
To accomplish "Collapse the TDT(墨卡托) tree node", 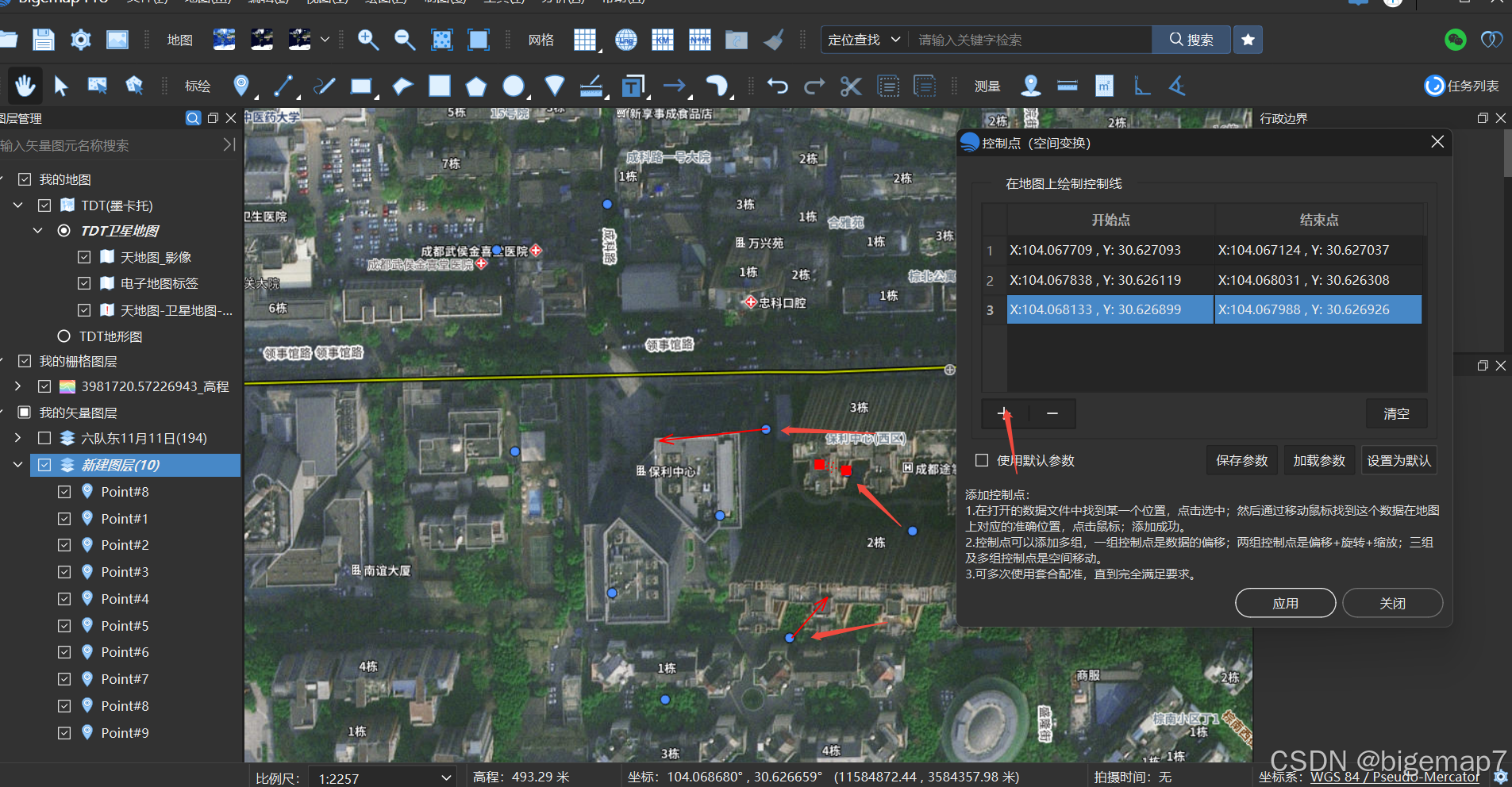I will click(18, 205).
